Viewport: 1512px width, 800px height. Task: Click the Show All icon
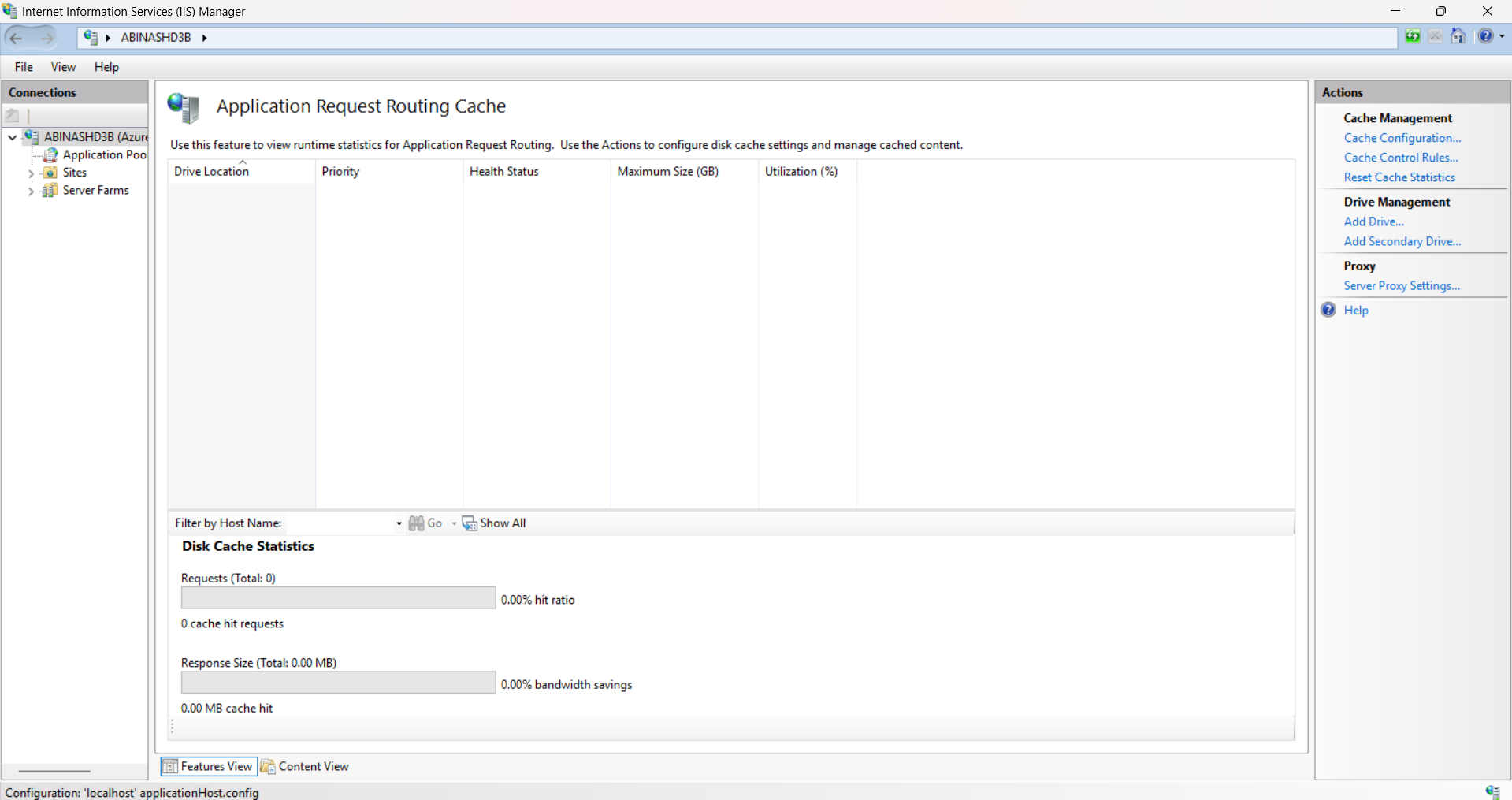pos(470,523)
